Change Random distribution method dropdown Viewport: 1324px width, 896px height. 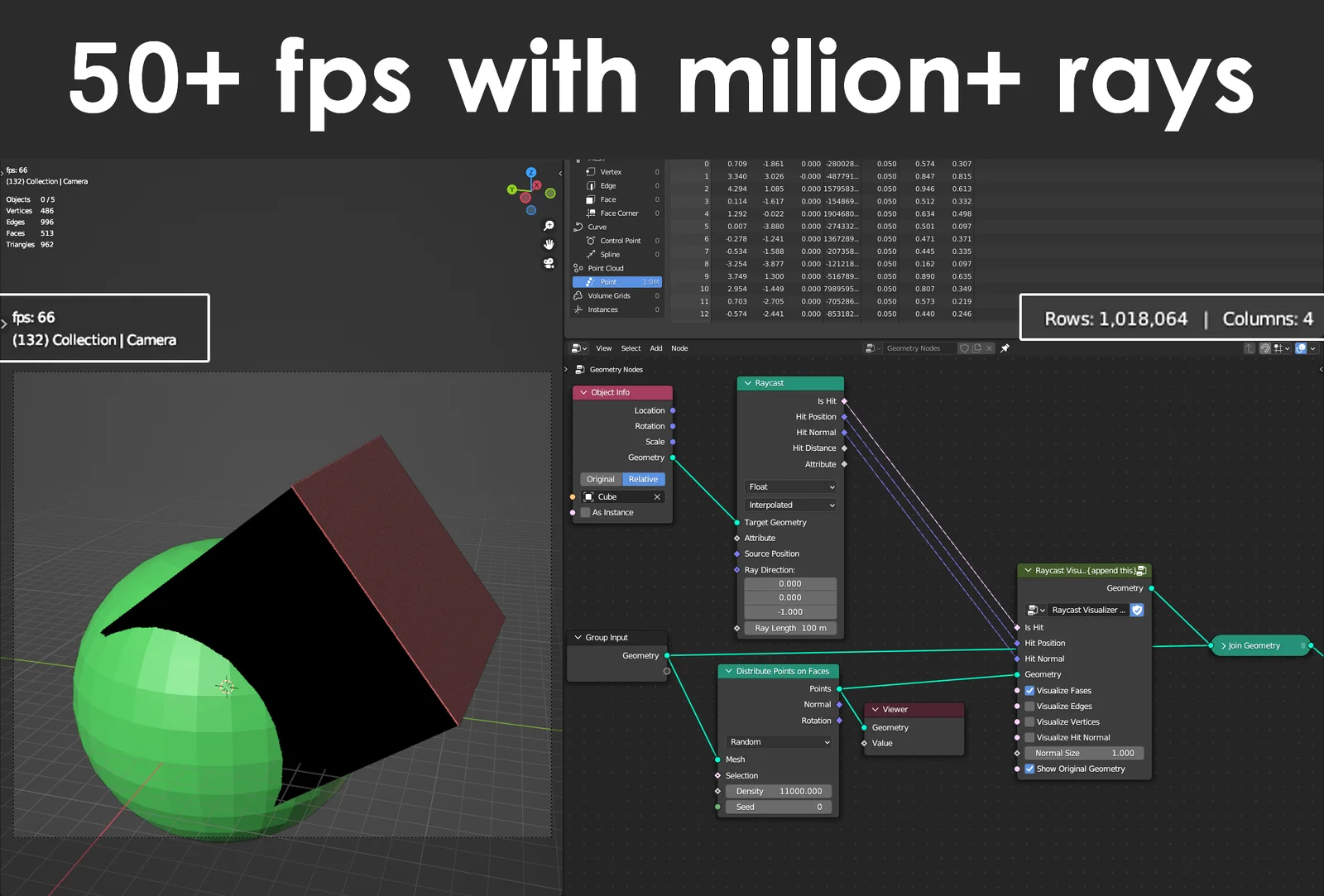[x=778, y=742]
